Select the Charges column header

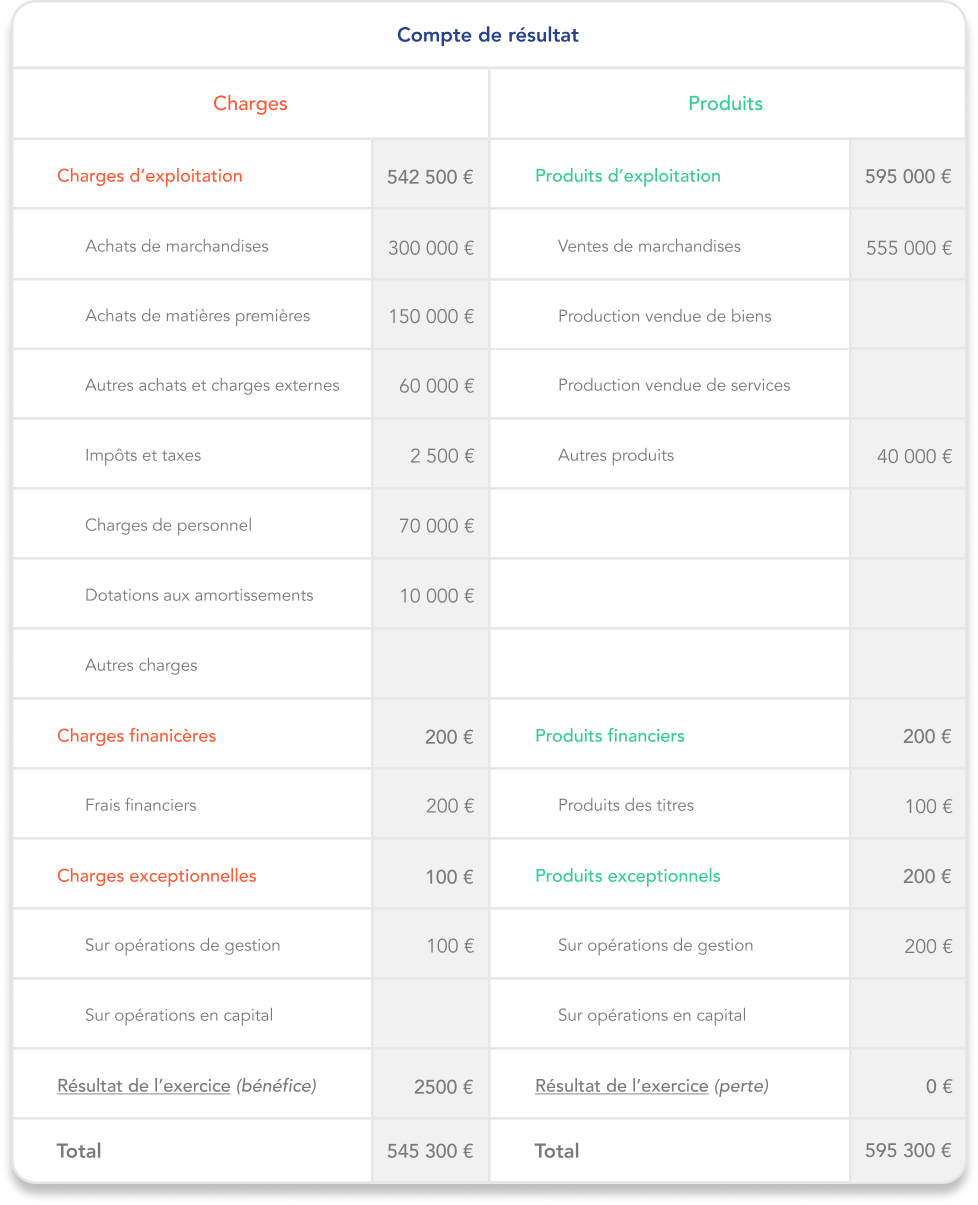pos(250,104)
